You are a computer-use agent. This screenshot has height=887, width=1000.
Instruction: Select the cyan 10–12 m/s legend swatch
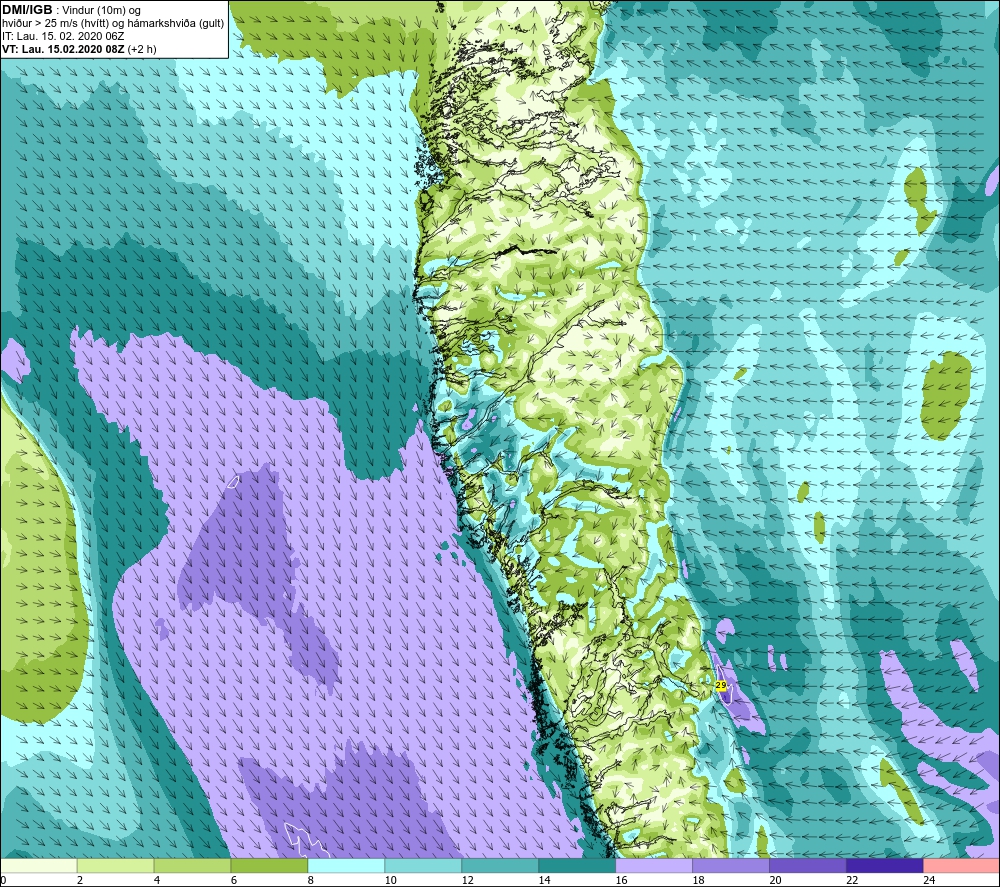[423, 865]
